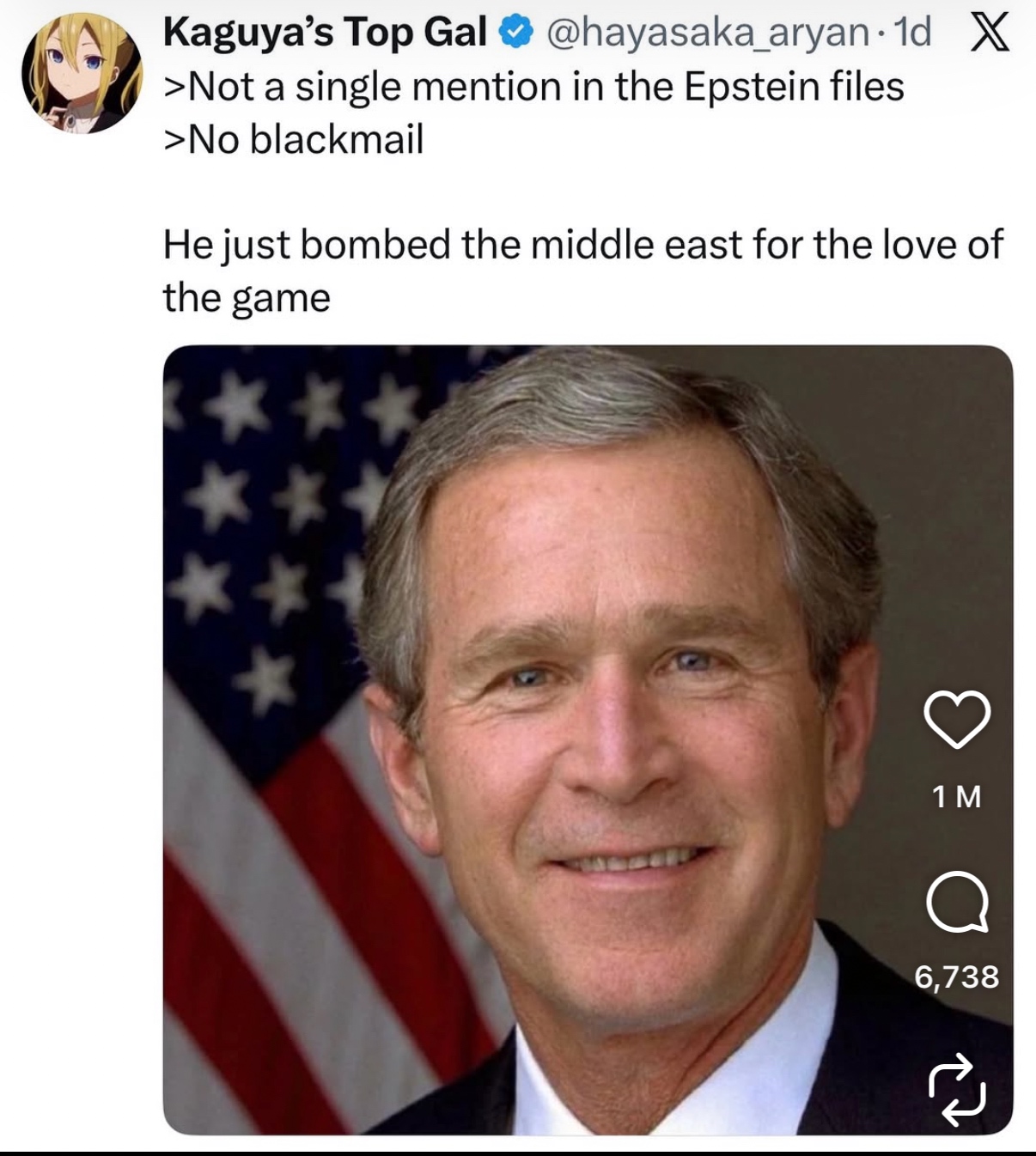
Task: Click 'the game' on the last text line
Action: coord(247,298)
